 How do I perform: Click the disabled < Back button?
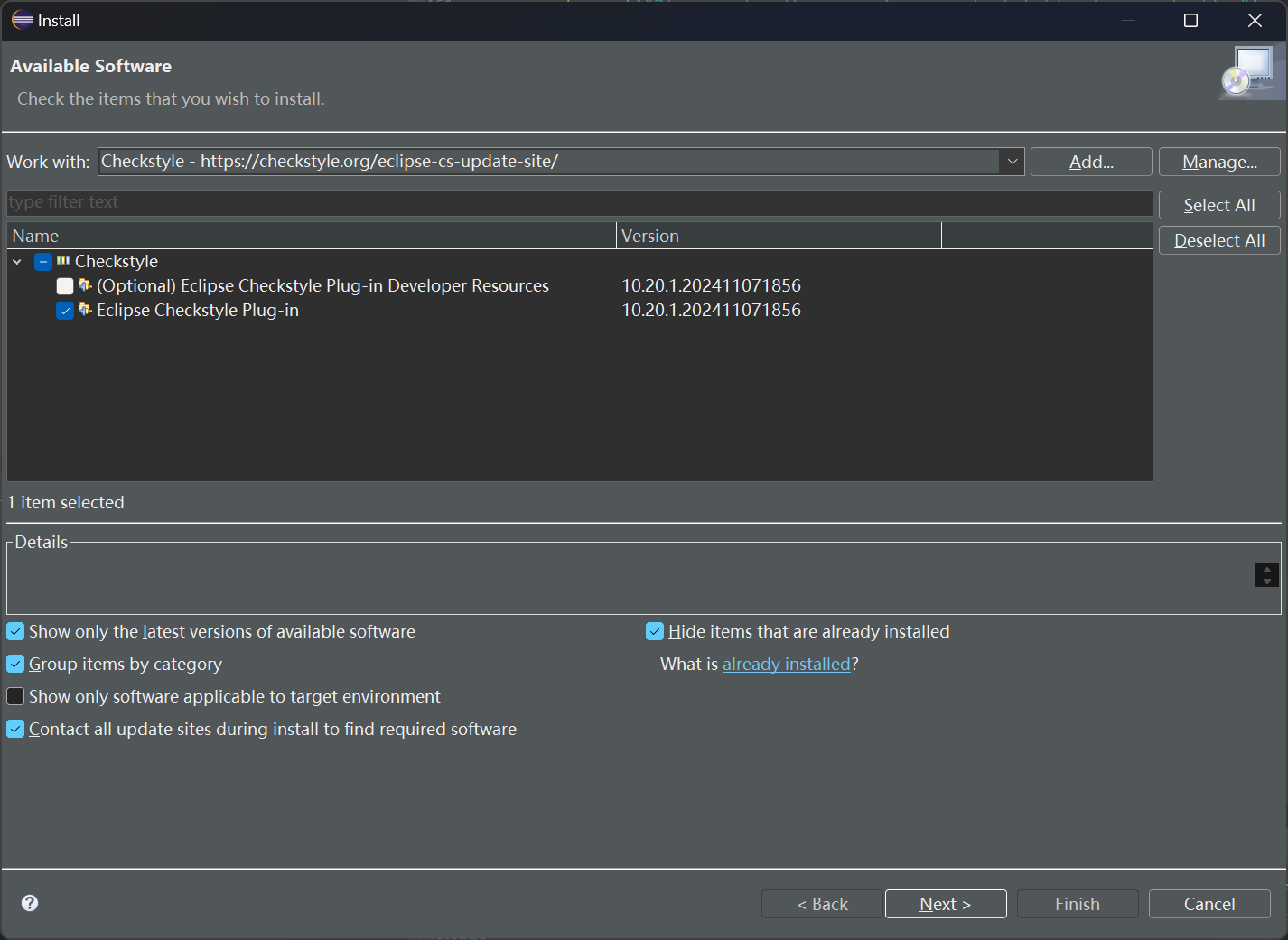(x=822, y=904)
